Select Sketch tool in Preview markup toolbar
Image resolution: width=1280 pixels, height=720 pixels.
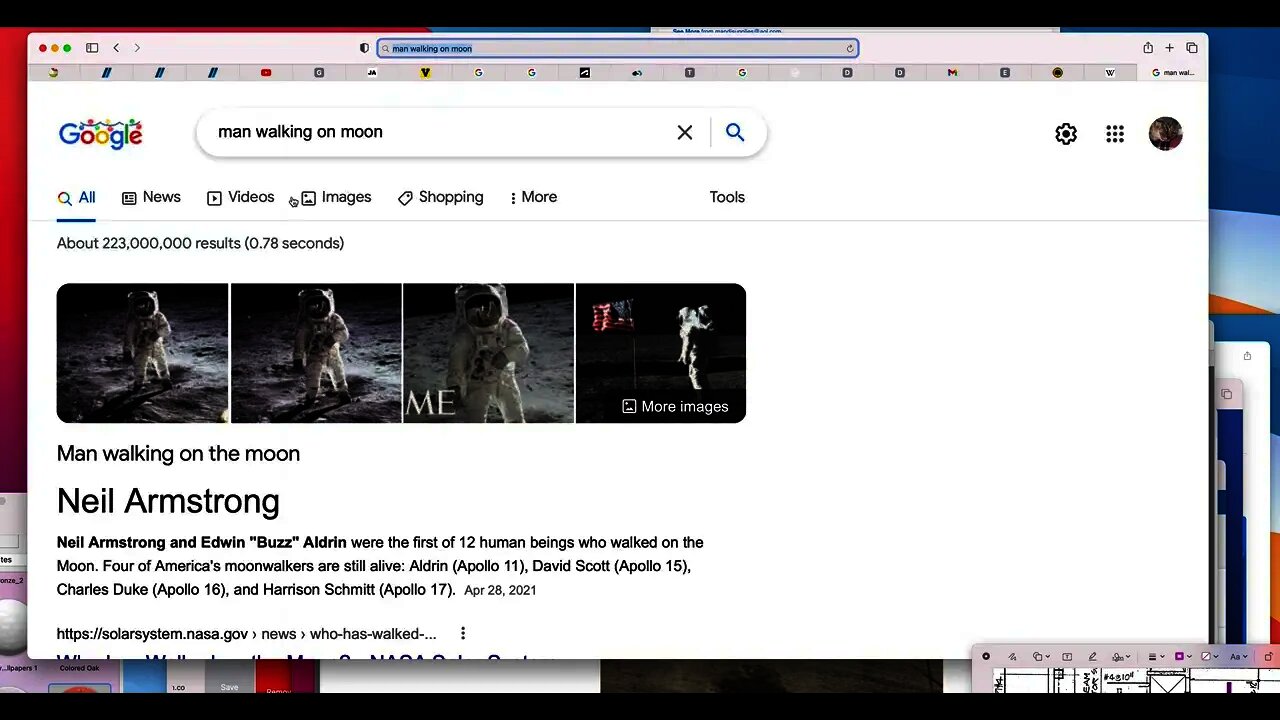tap(1012, 657)
